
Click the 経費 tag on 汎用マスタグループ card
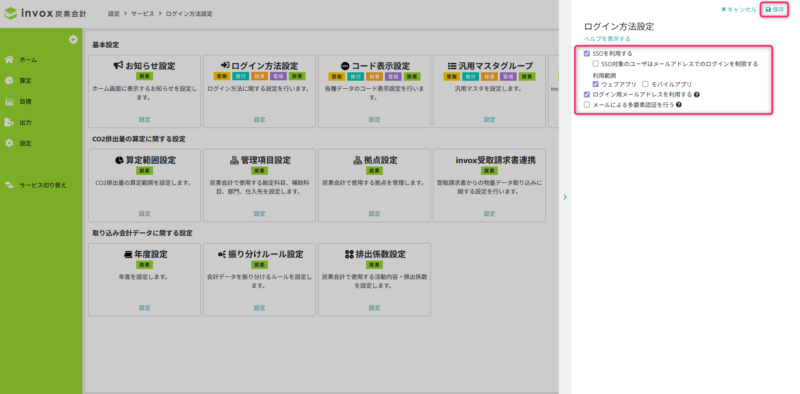coord(489,77)
